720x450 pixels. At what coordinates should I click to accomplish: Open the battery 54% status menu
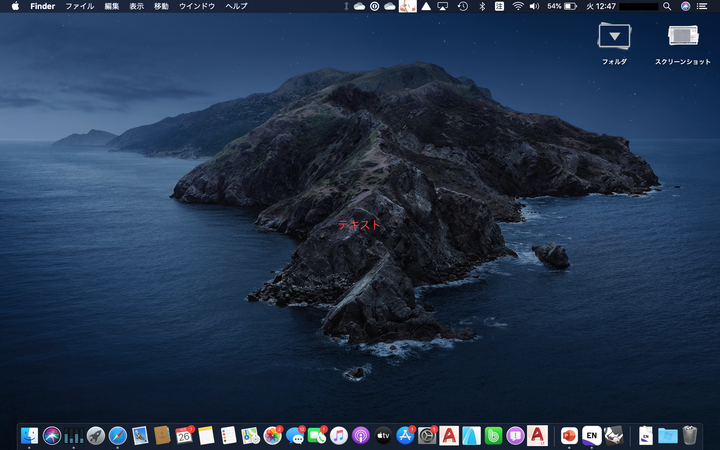(562, 6)
